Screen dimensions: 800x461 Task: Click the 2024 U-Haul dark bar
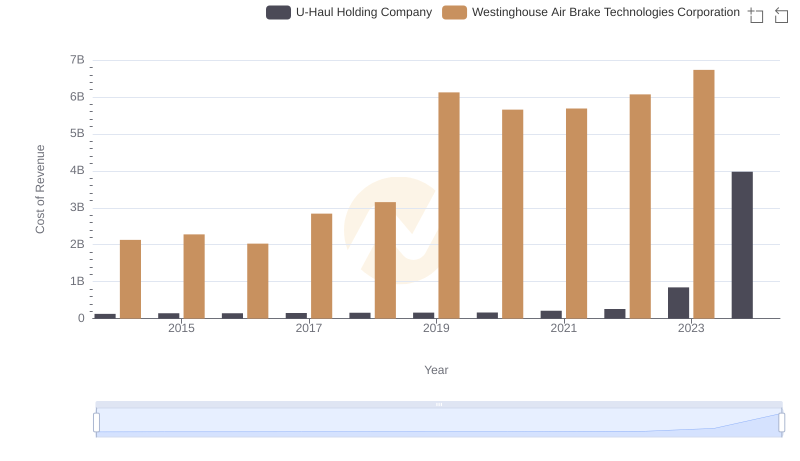[742, 245]
